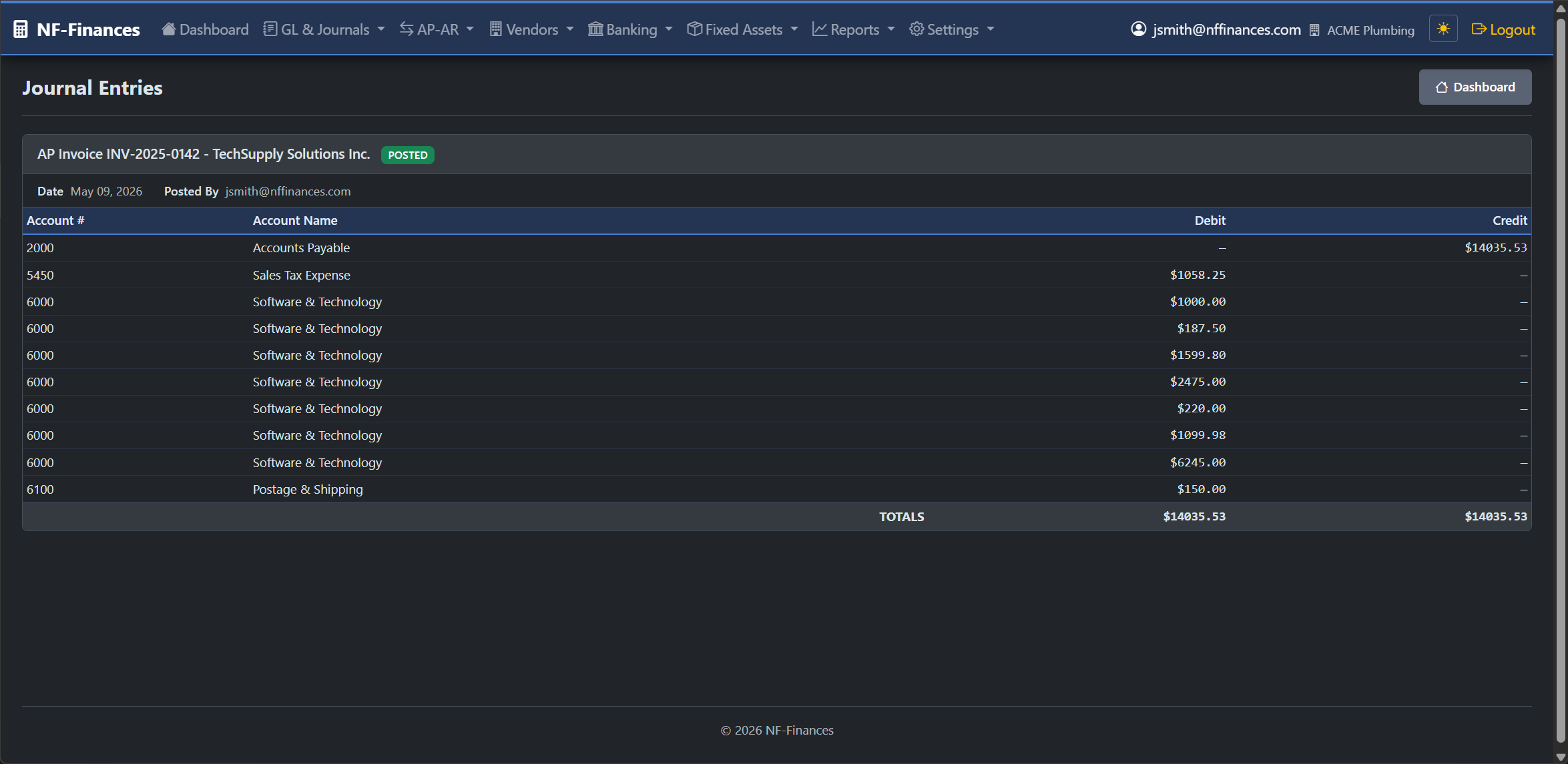Click the $187.50 debit amount

click(x=1202, y=328)
